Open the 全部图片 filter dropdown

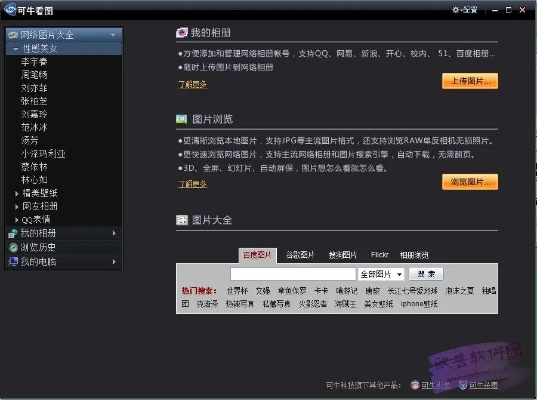coord(381,274)
